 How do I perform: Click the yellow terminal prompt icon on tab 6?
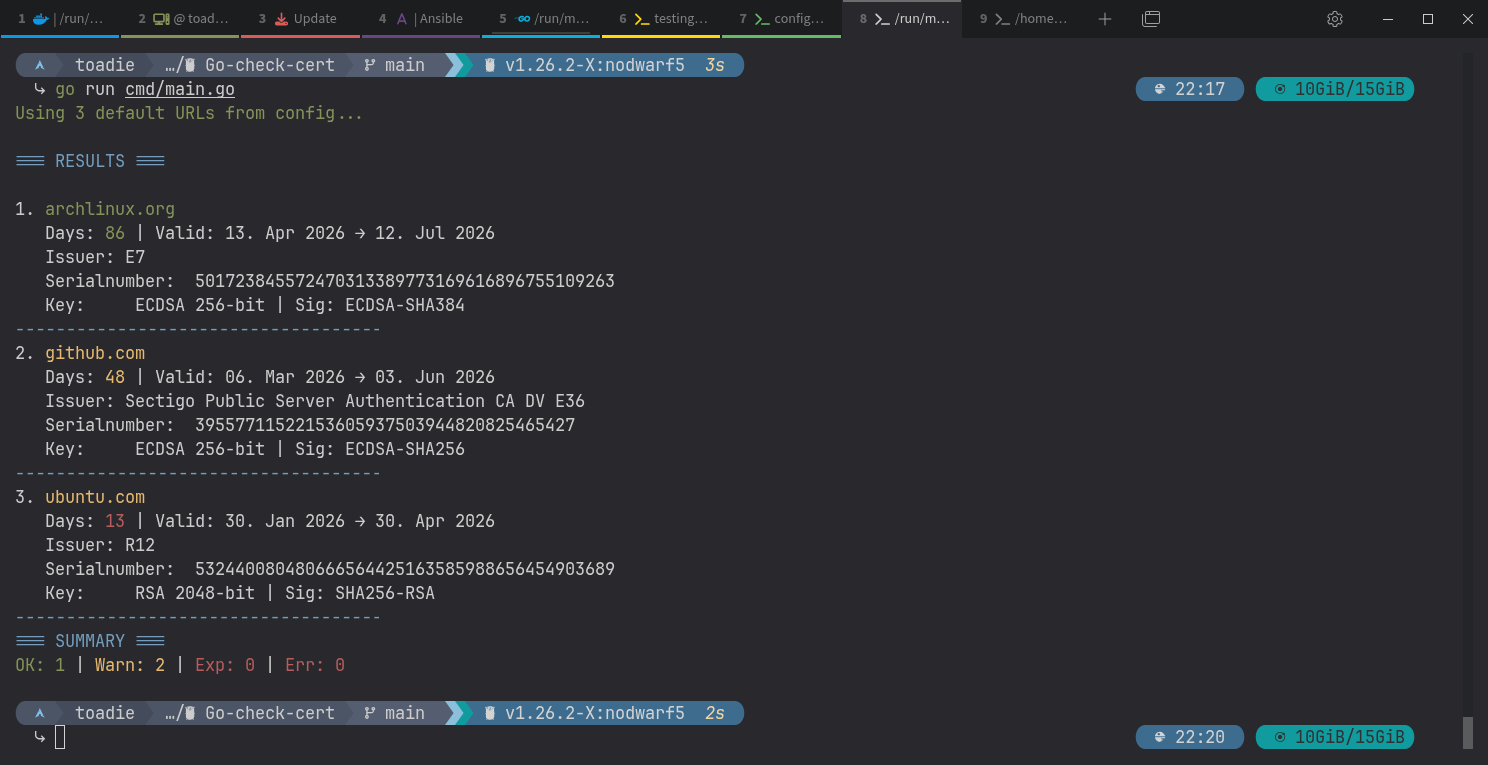(642, 19)
